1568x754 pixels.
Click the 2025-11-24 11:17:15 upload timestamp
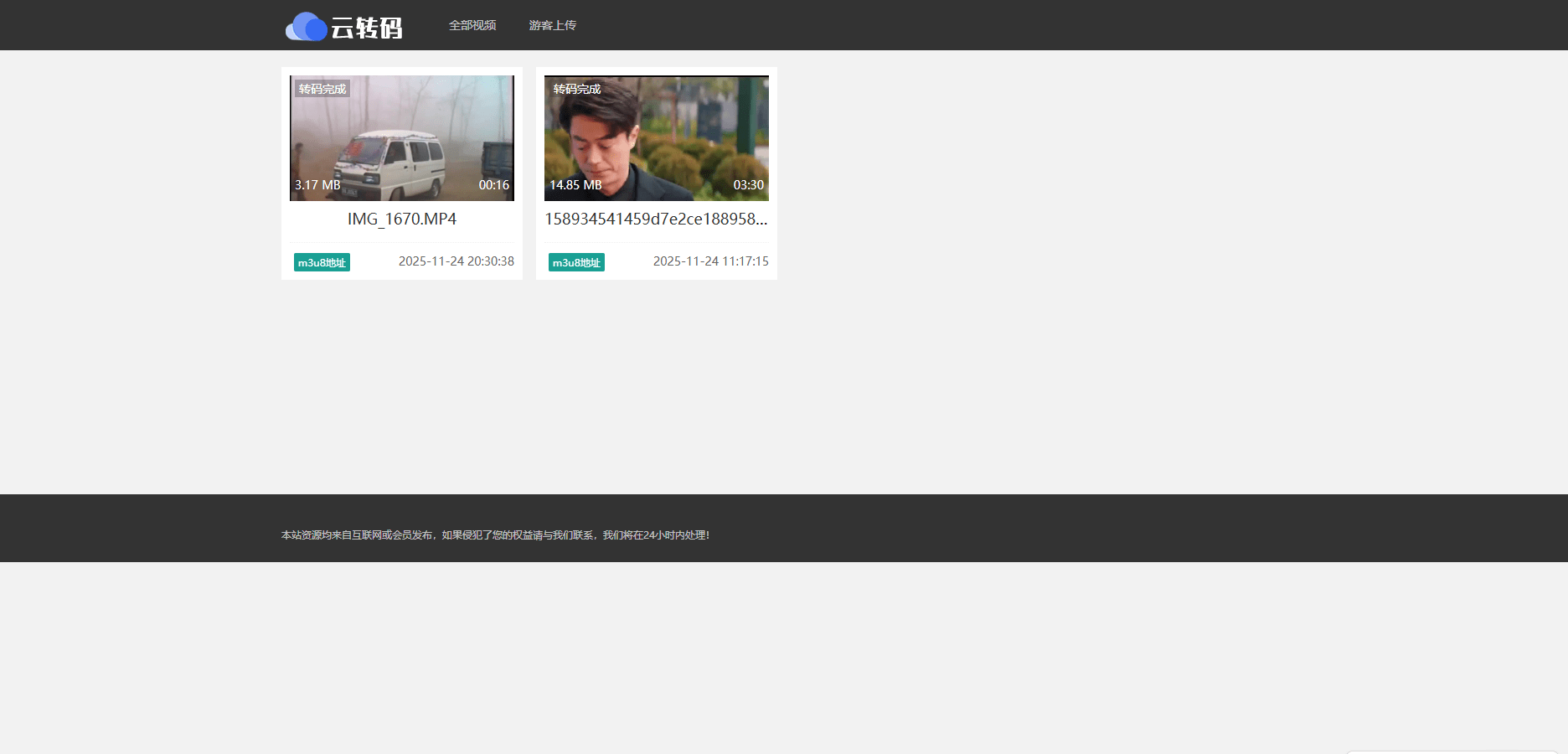click(710, 261)
